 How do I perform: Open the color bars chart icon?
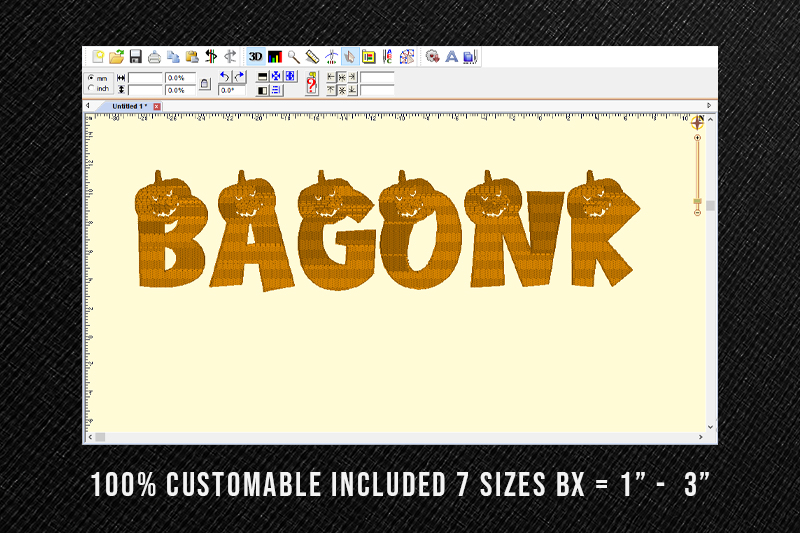coord(275,57)
